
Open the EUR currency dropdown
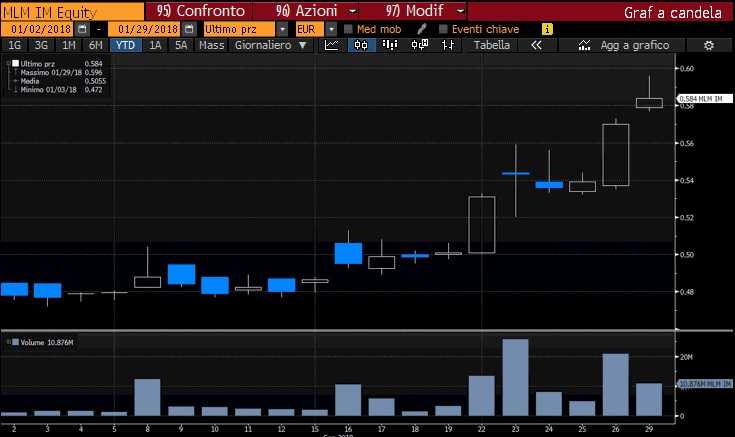coord(331,29)
